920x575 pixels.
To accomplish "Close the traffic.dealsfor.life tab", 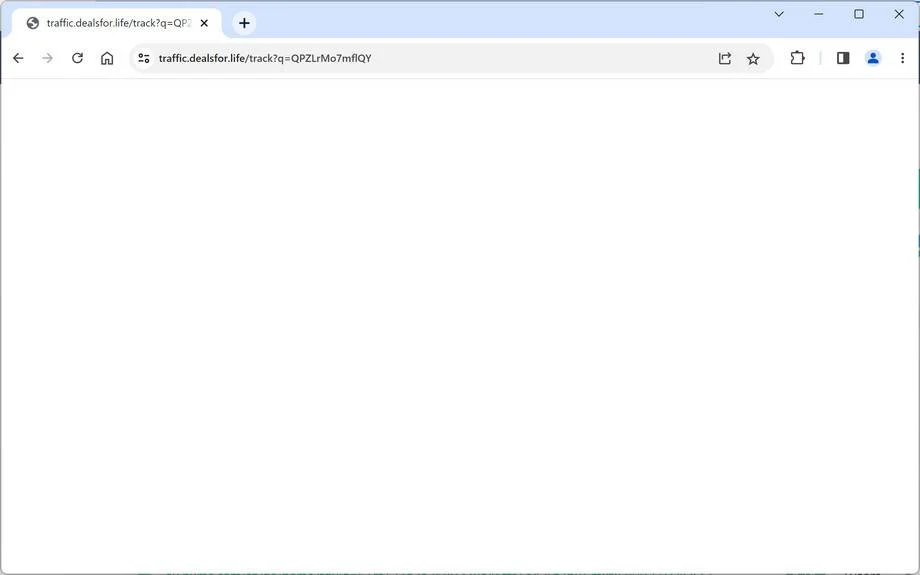I will point(204,23).
